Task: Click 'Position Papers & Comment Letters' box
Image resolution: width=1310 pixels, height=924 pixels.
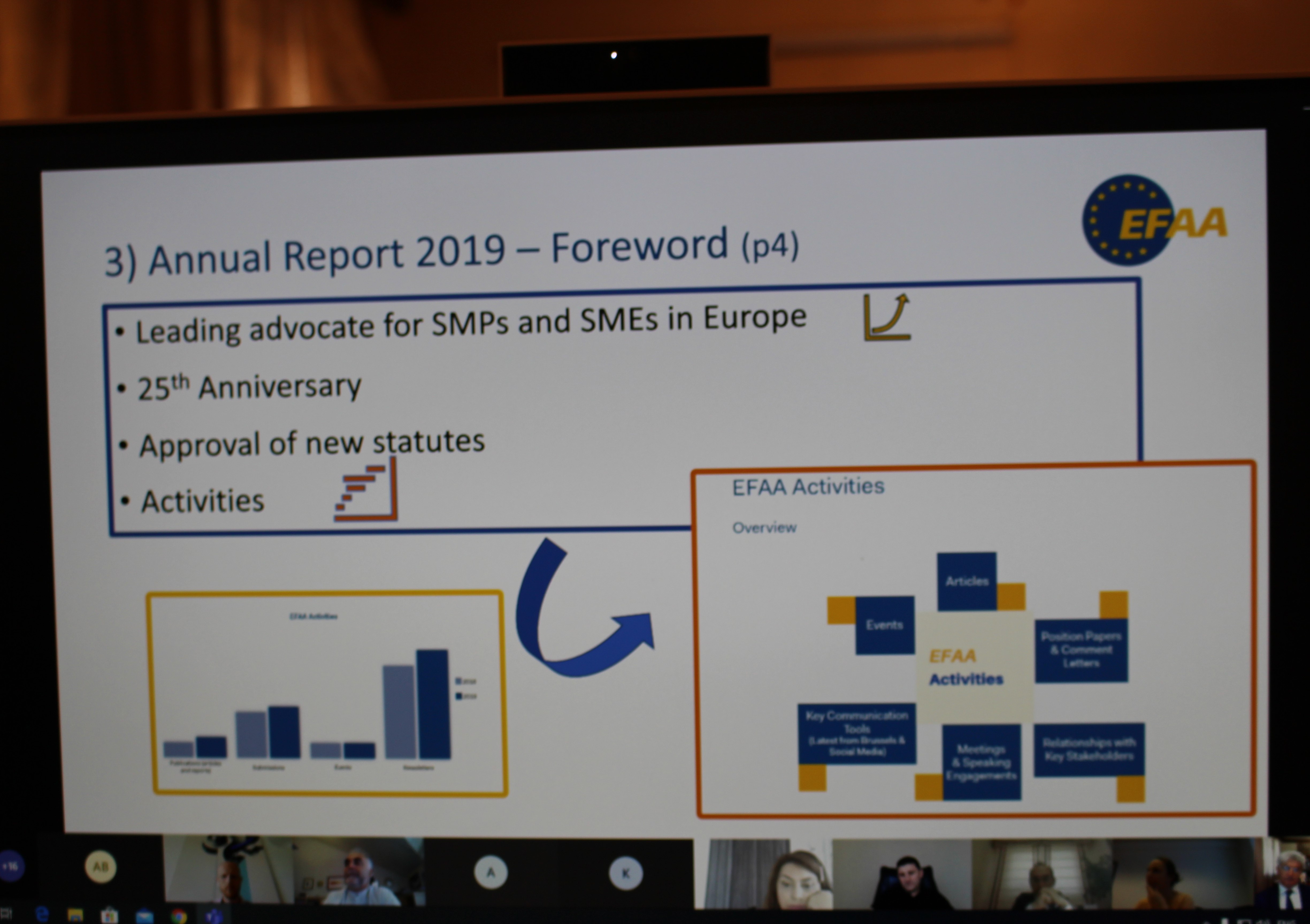Action: point(1081,650)
